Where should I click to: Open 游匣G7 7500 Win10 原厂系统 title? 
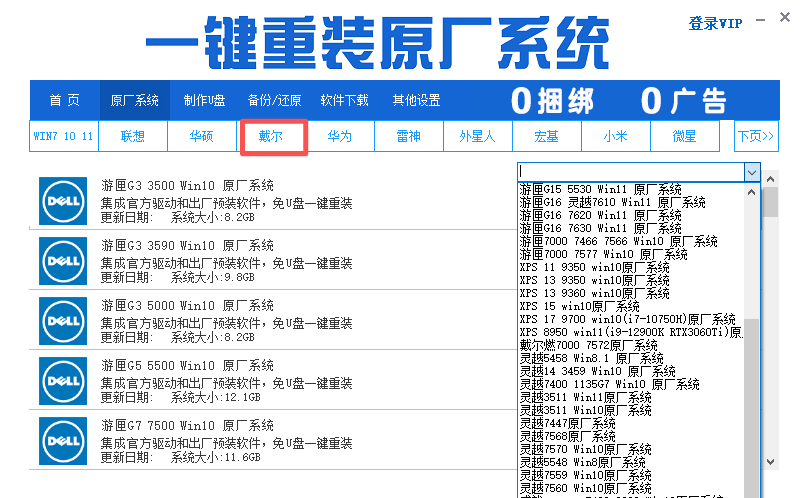[x=187, y=425]
